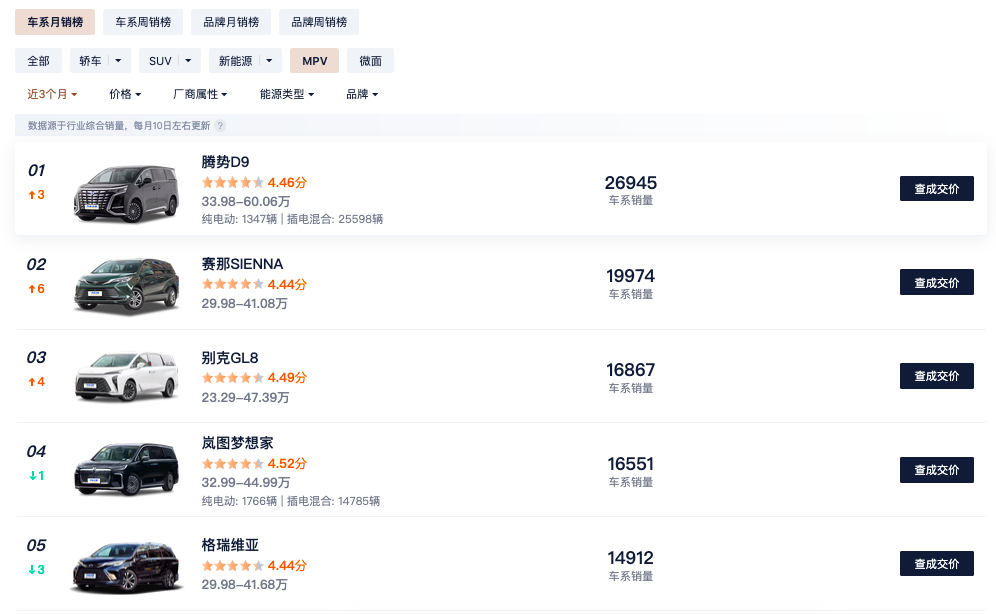Screen dimensions: 996x615
Task: Switch to 品牌周销榜 tab
Action: tap(319, 22)
